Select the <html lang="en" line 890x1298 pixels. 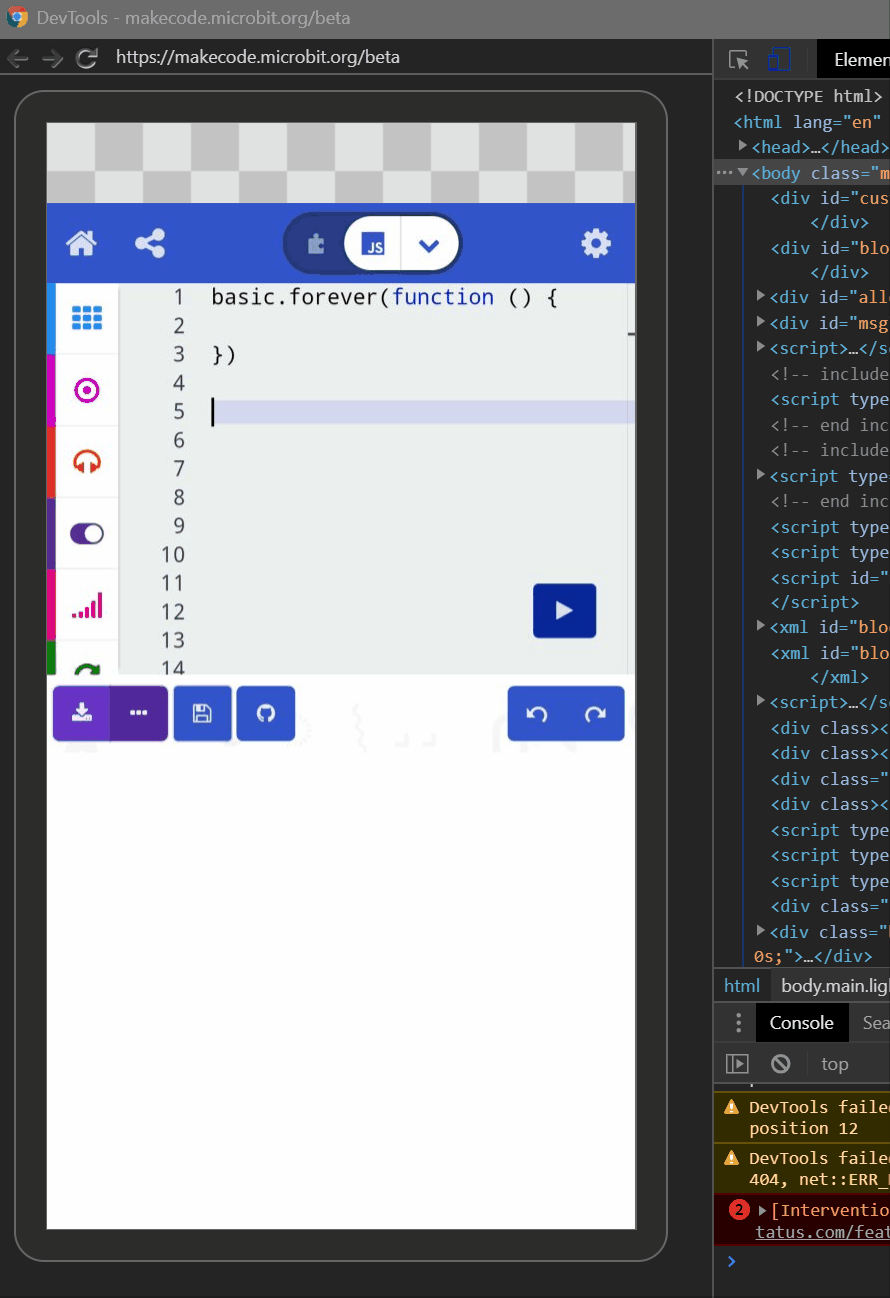[808, 122]
